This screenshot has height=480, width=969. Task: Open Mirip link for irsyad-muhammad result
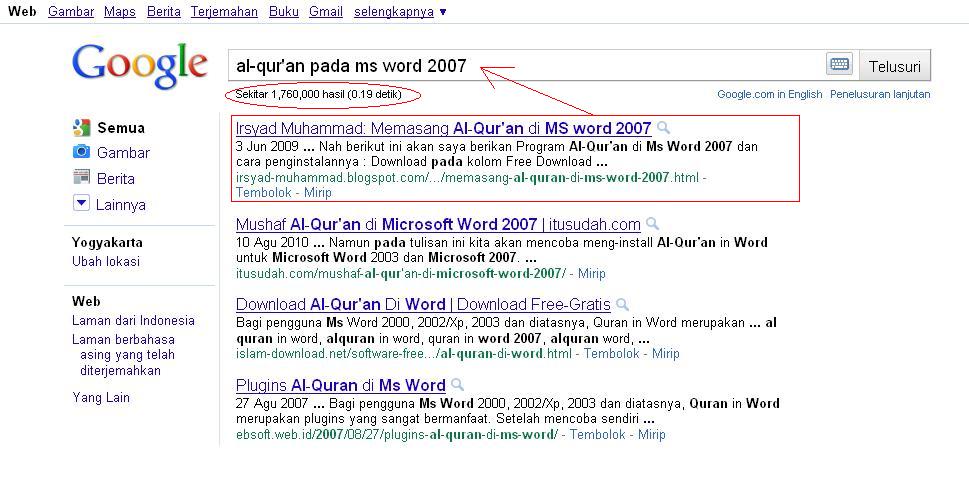click(318, 192)
